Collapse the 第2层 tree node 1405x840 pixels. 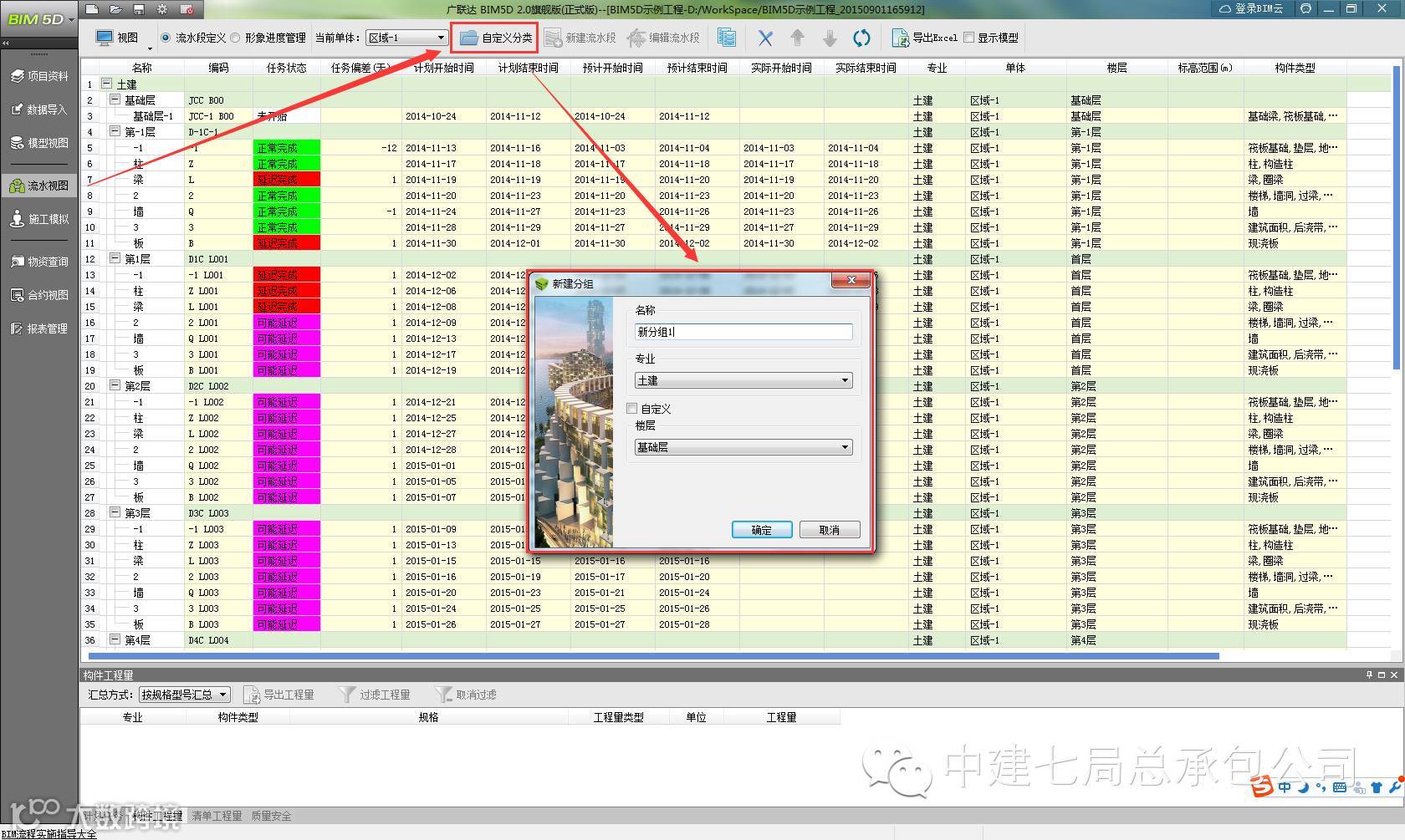115,385
